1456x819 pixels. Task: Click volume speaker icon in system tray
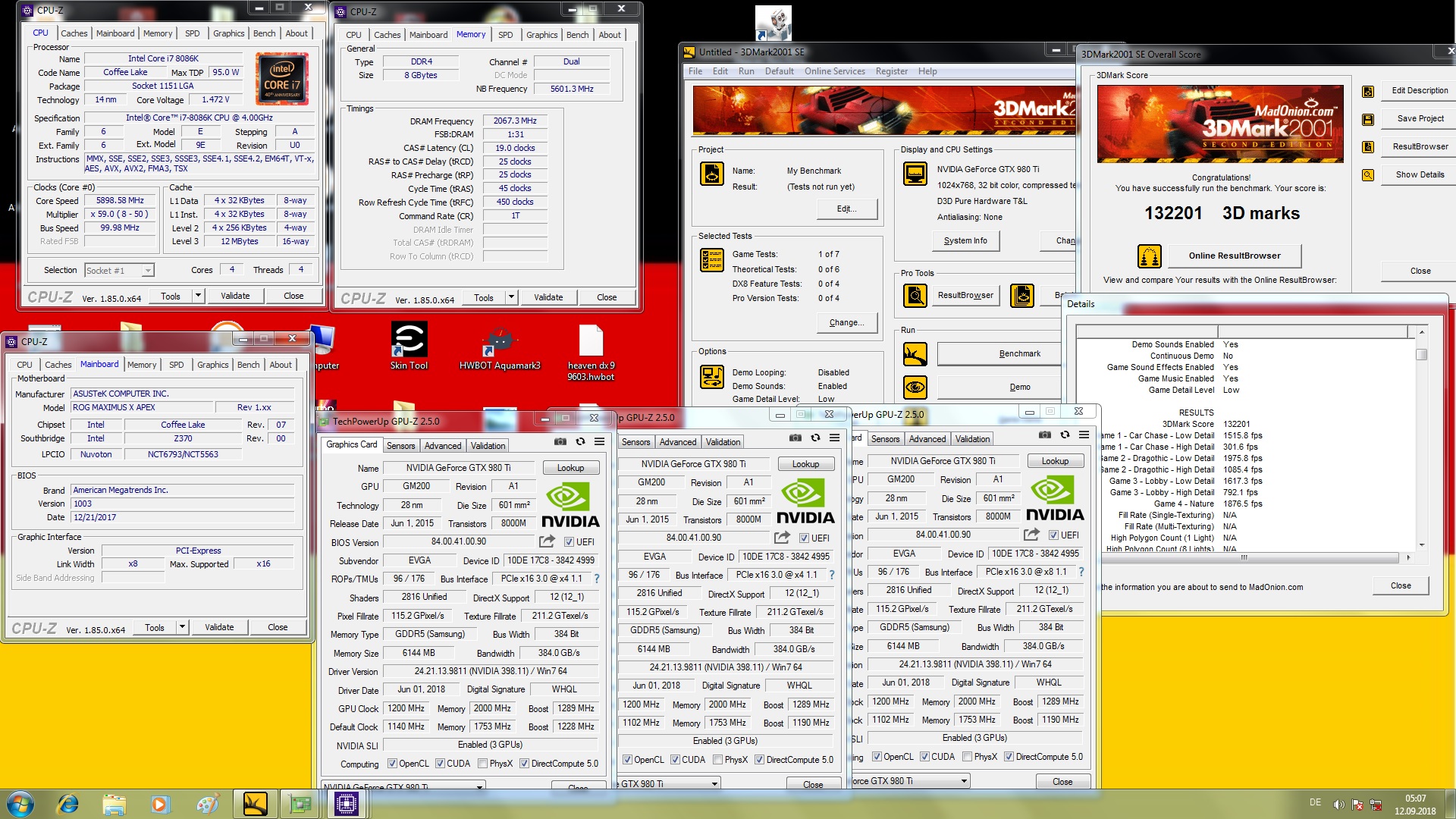[x=1338, y=804]
